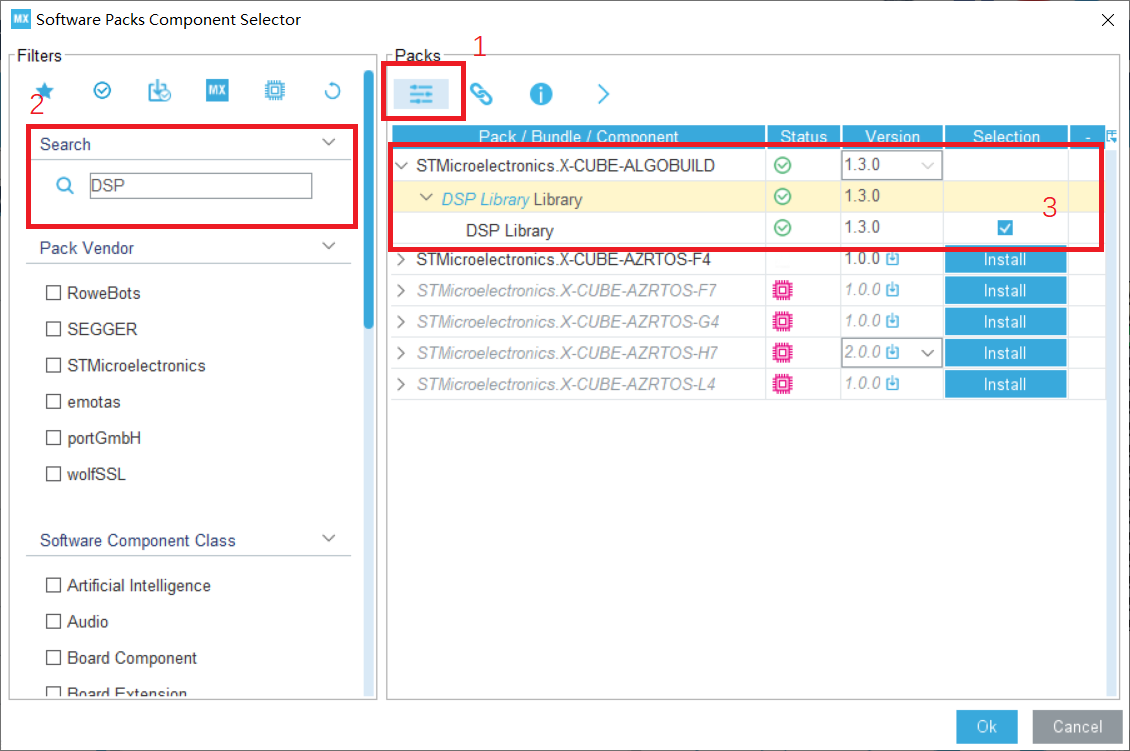1130x751 pixels.
Task: Collapse the X-CUBE-ALGOBUILD pack row
Action: [x=401, y=164]
